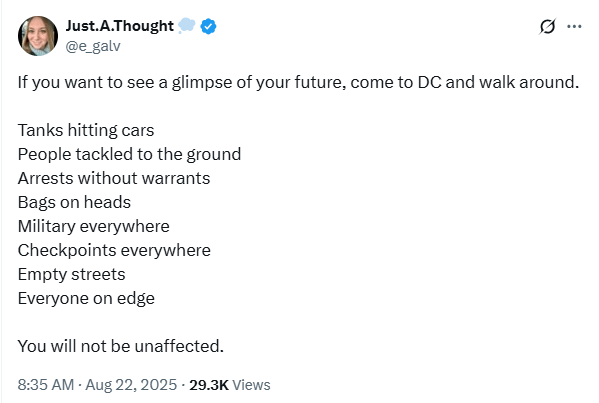Click the 'glimpse of your future' opening line
The height and width of the screenshot is (403, 599).
coord(298,83)
